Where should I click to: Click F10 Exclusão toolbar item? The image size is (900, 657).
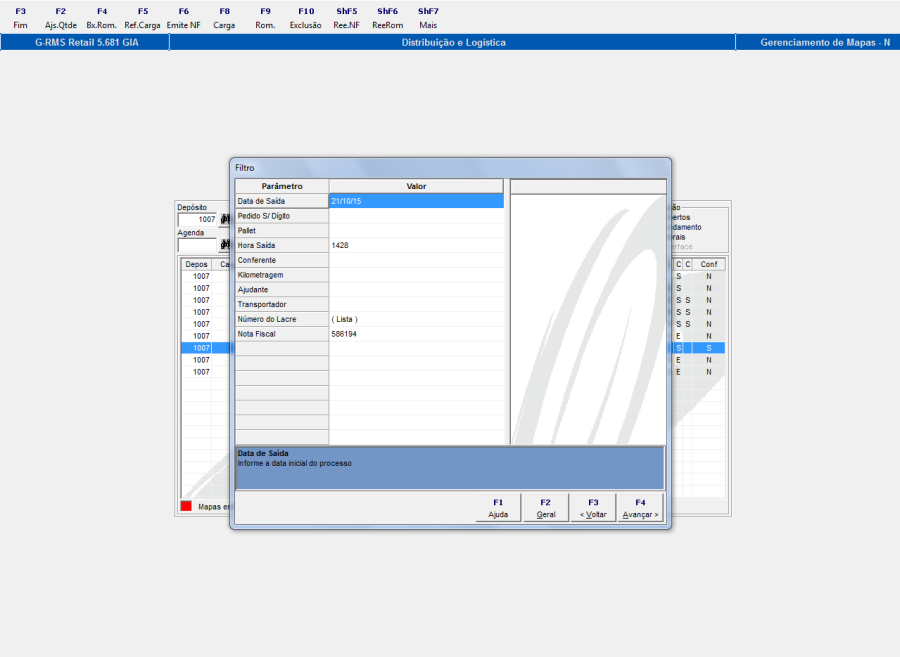(x=306, y=18)
